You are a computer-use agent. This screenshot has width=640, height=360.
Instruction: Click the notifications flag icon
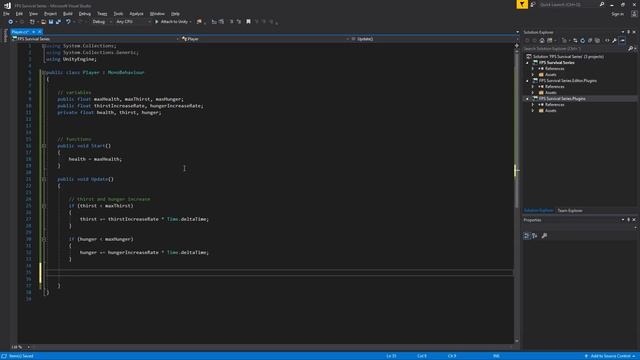[522, 4]
